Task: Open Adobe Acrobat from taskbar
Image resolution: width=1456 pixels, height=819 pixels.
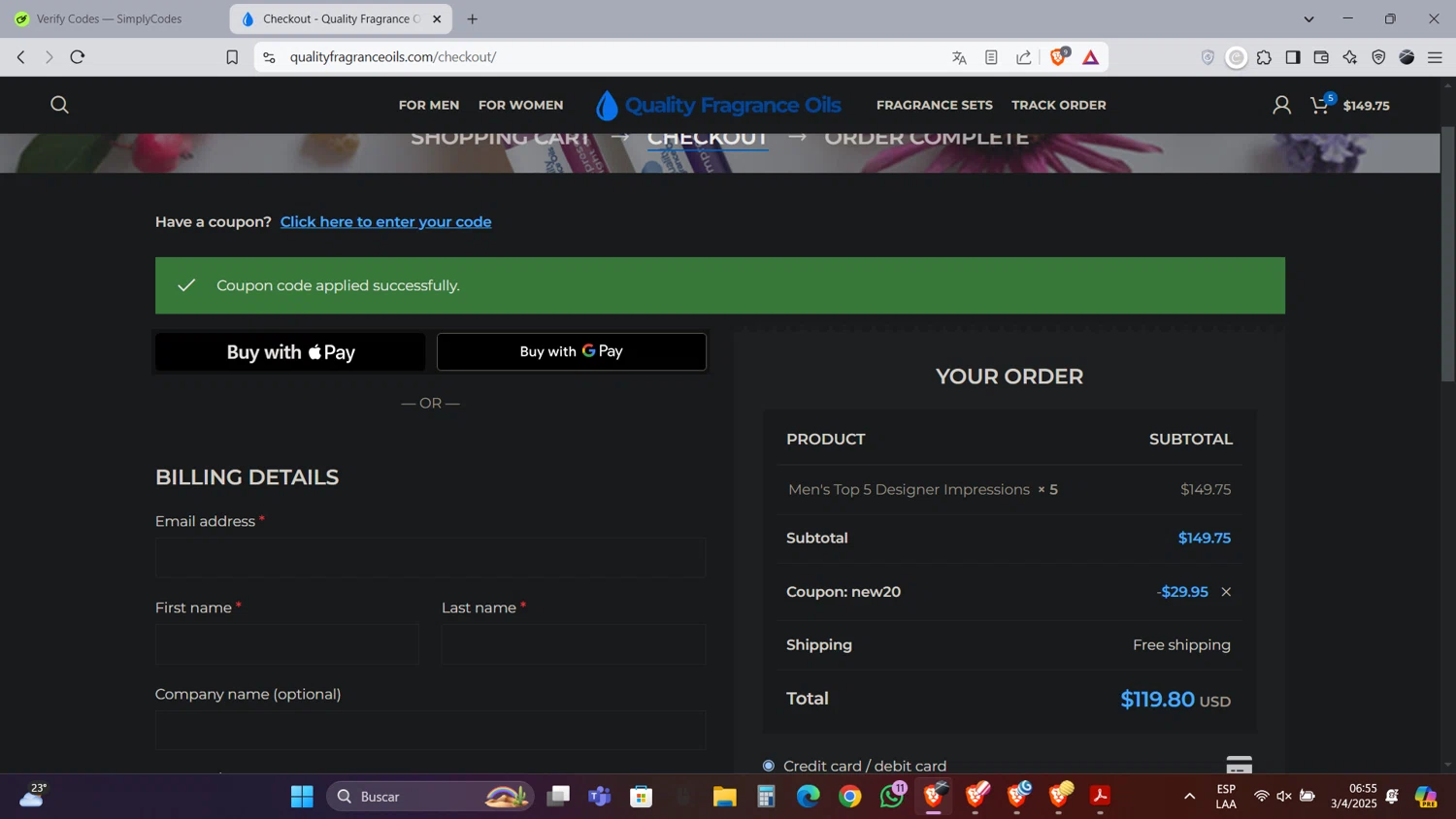Action: tap(1101, 797)
